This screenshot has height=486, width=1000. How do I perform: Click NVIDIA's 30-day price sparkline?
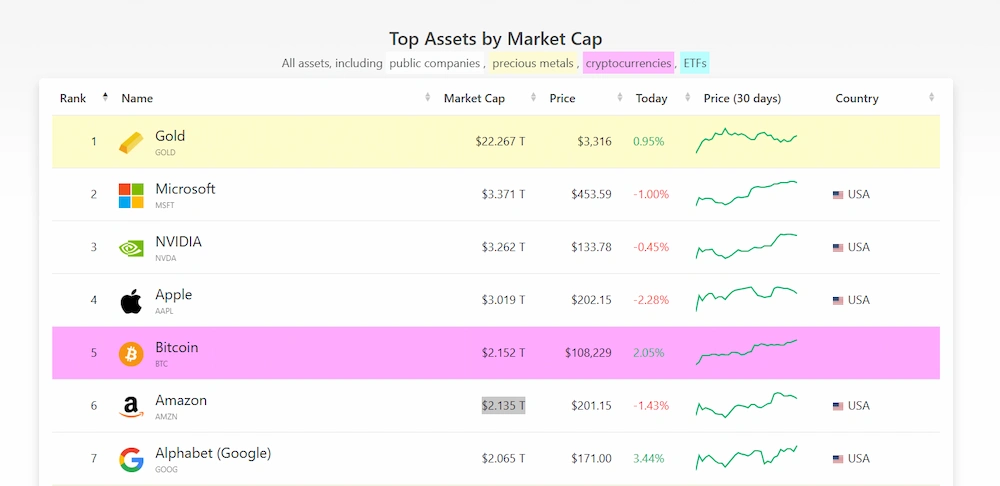[x=746, y=246]
